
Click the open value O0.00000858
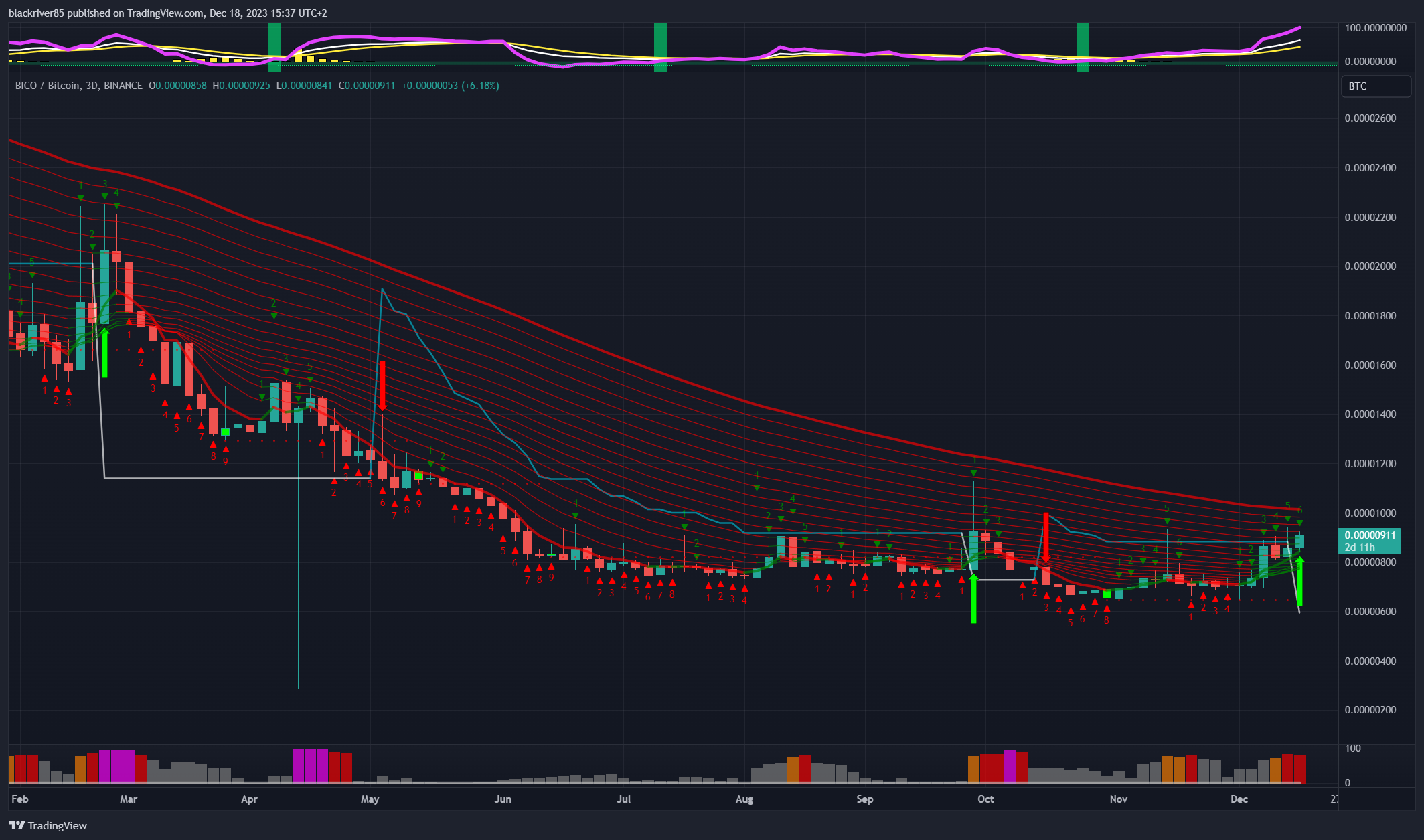tap(177, 86)
